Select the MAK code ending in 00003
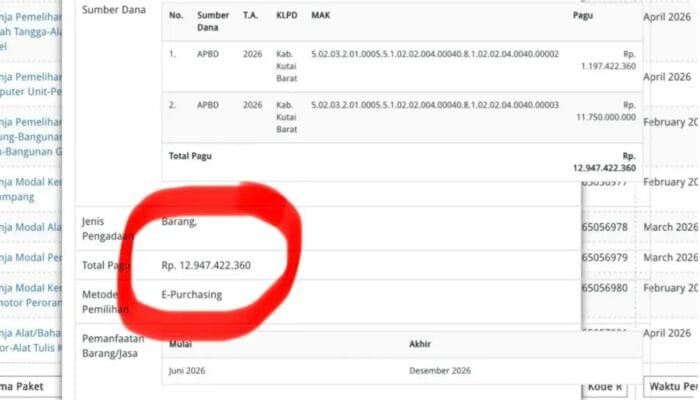This screenshot has width=700, height=400. click(x=434, y=105)
